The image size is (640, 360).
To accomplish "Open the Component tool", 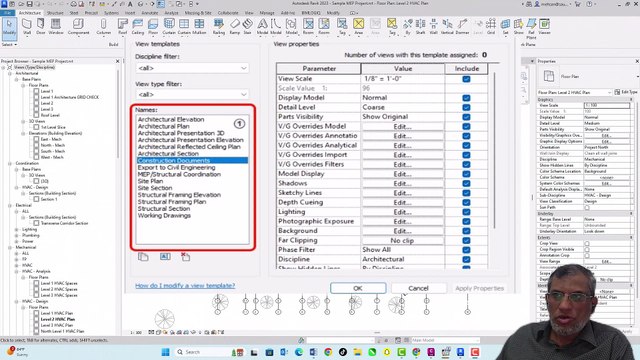I will pos(78,27).
